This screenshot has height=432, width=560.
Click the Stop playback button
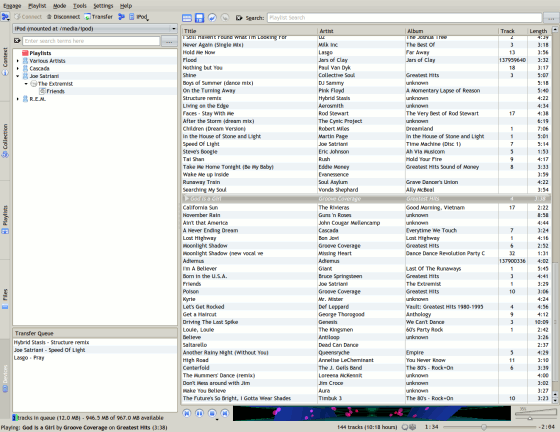[x=212, y=413]
